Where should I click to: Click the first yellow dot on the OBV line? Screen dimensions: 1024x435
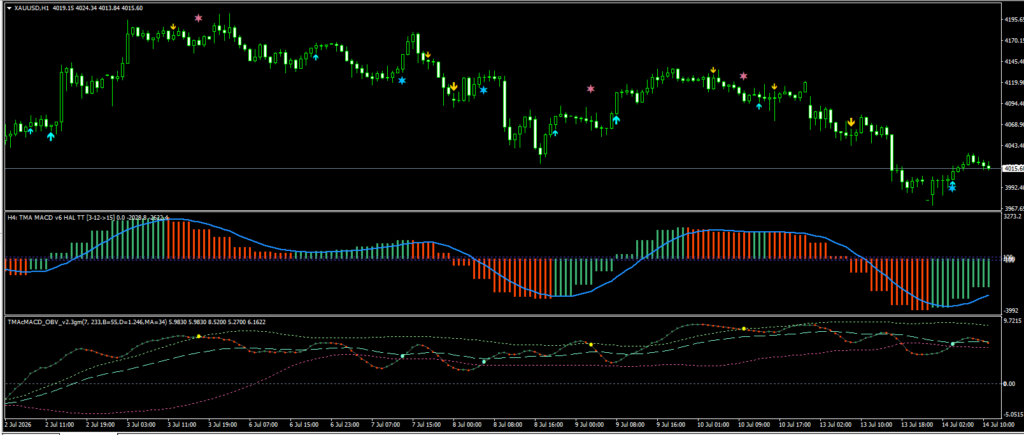click(x=199, y=336)
